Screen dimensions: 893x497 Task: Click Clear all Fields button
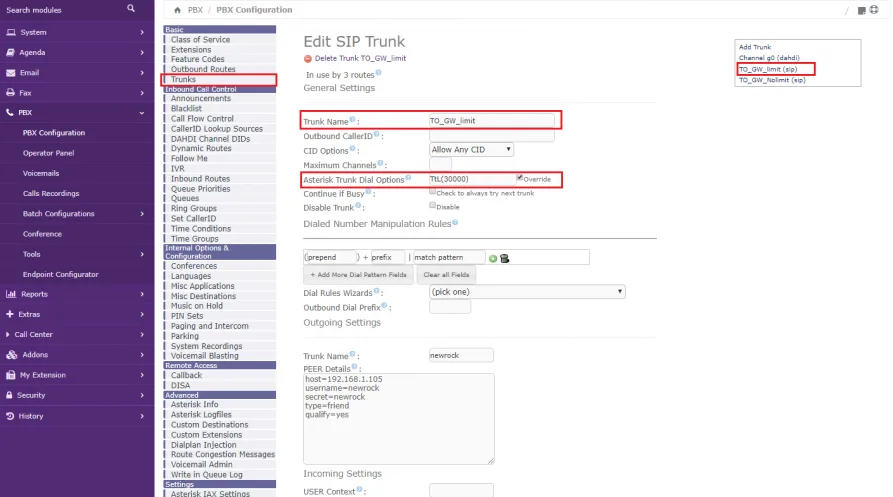(x=446, y=274)
